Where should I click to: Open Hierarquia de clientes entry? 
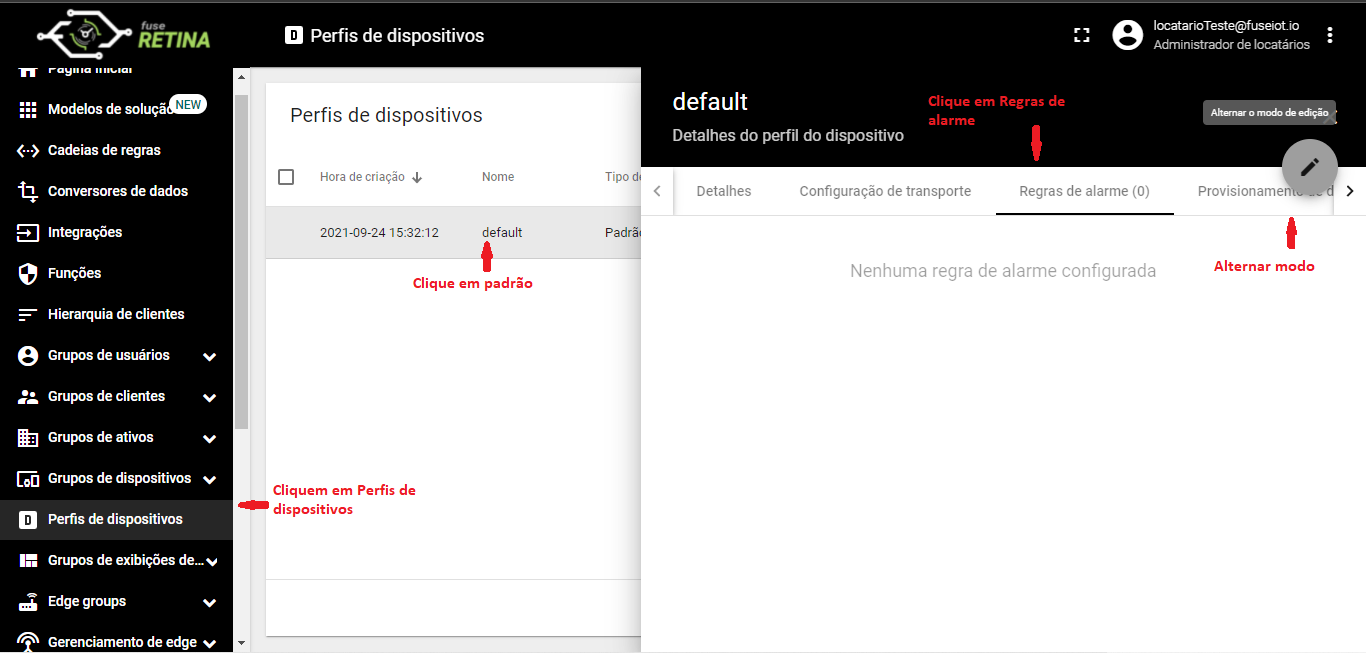(116, 314)
